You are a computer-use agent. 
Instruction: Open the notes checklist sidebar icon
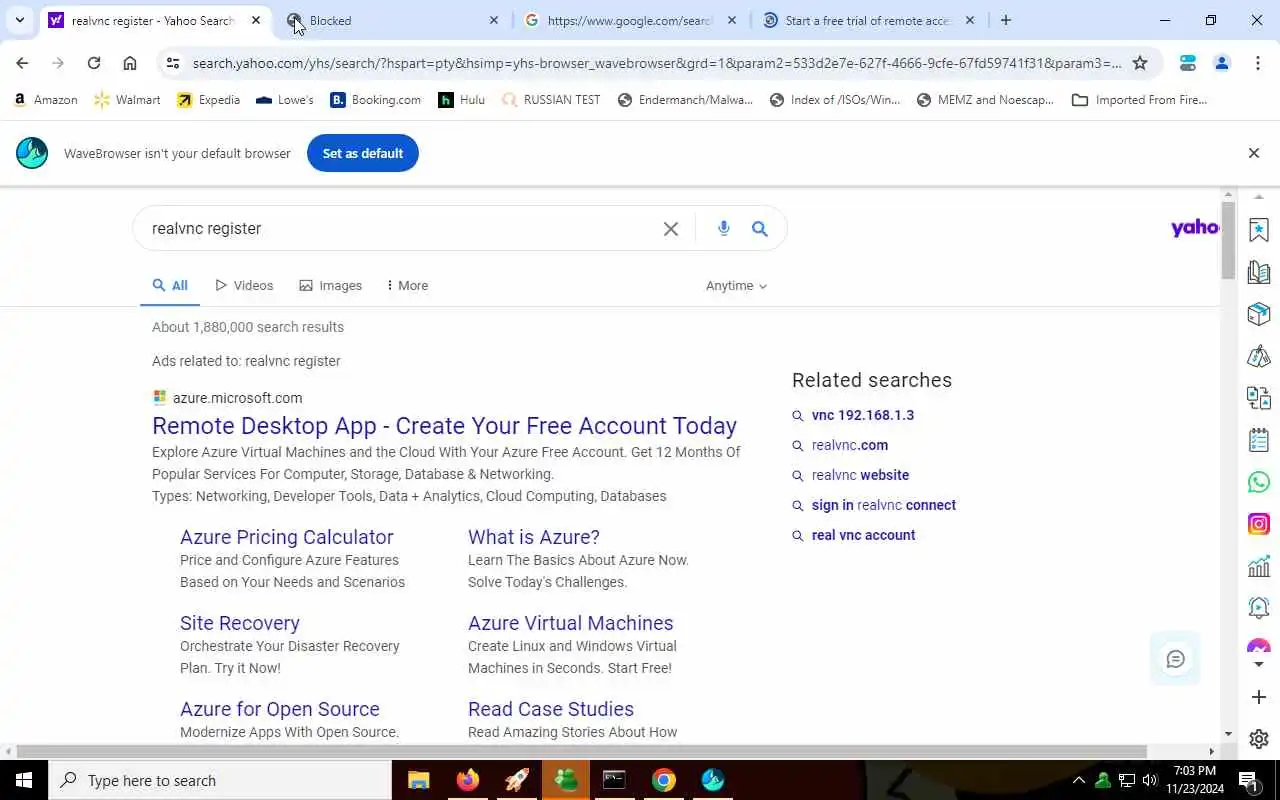pos(1259,440)
